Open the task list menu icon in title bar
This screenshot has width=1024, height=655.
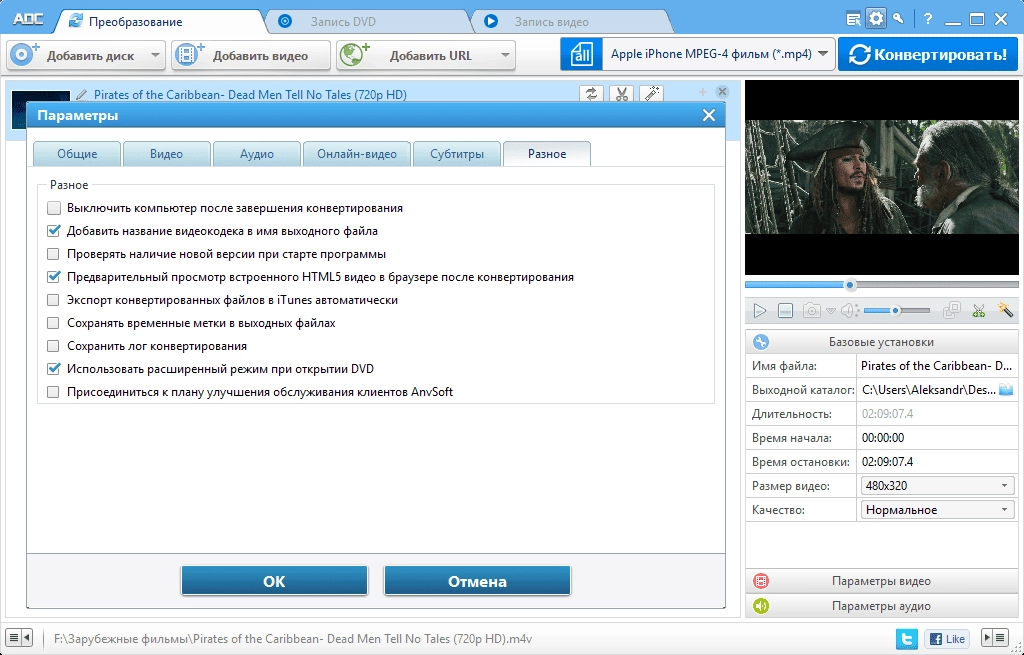(853, 19)
